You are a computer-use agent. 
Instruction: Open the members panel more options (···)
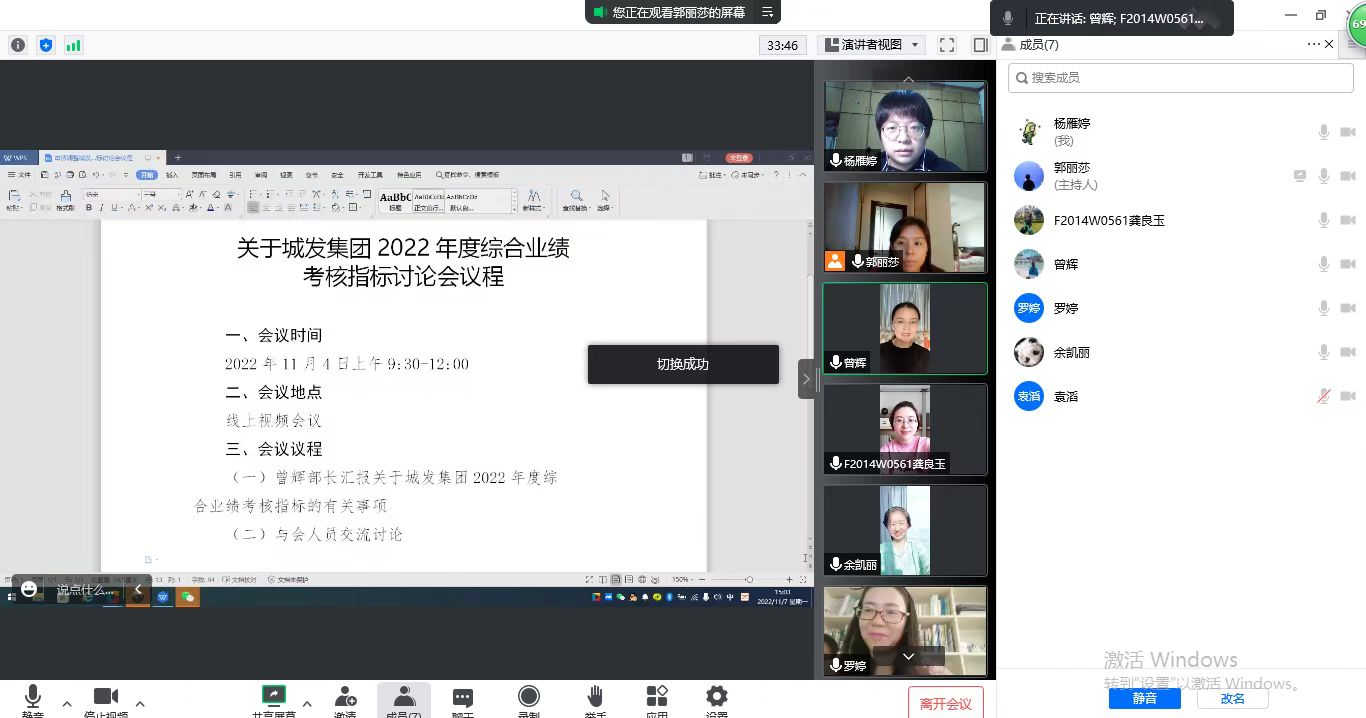[1313, 44]
